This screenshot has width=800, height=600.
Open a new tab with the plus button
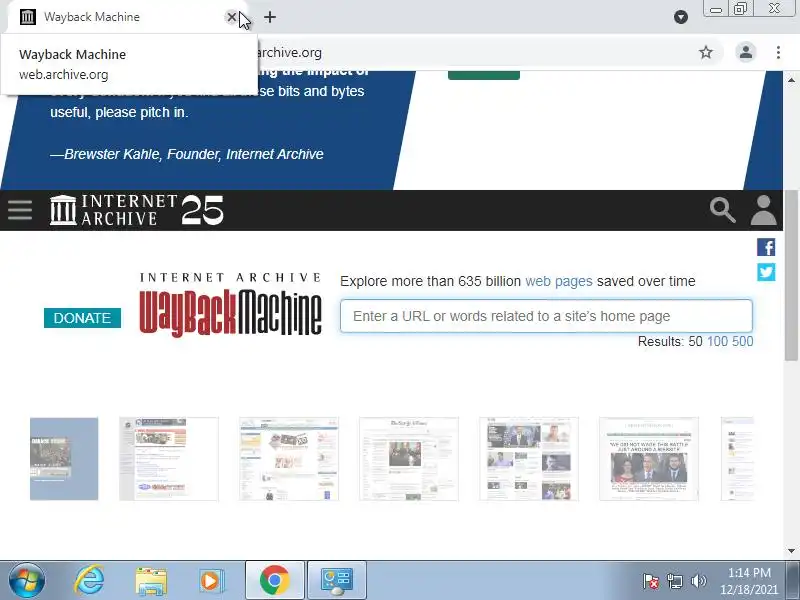[270, 17]
